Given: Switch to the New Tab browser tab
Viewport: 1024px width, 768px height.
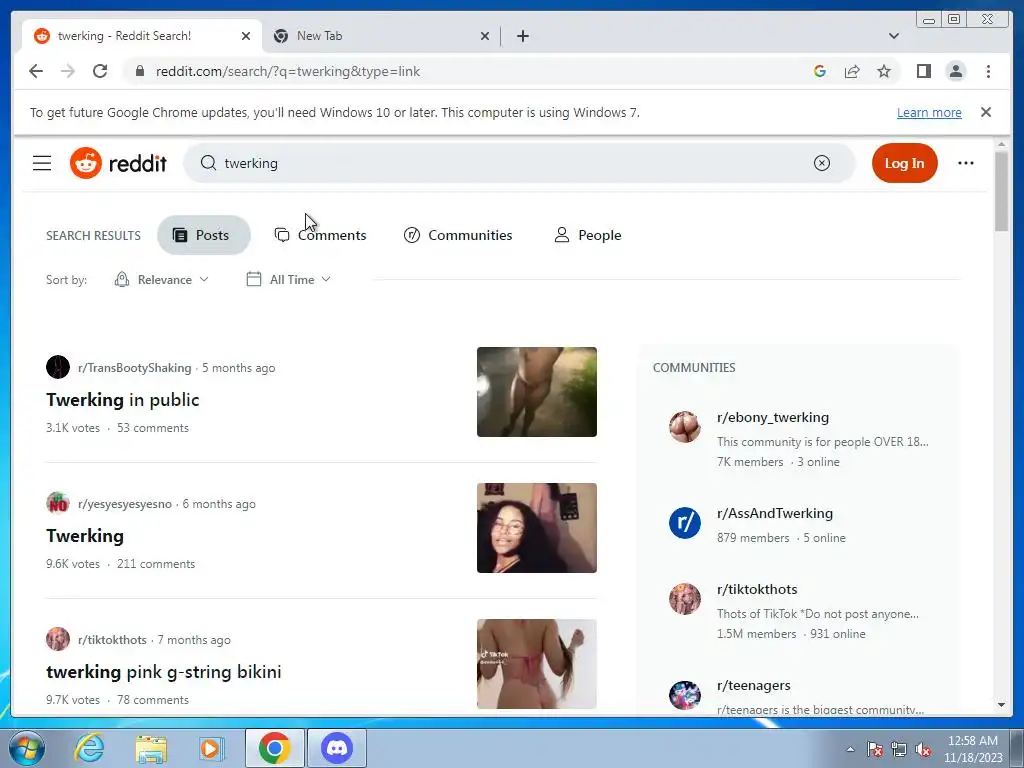Looking at the screenshot, I should pos(380,36).
